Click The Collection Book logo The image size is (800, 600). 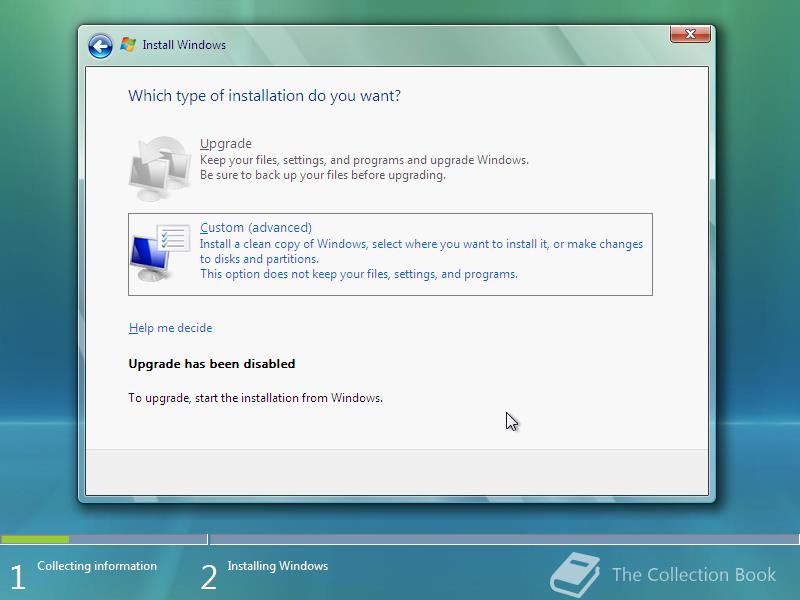pos(578,572)
